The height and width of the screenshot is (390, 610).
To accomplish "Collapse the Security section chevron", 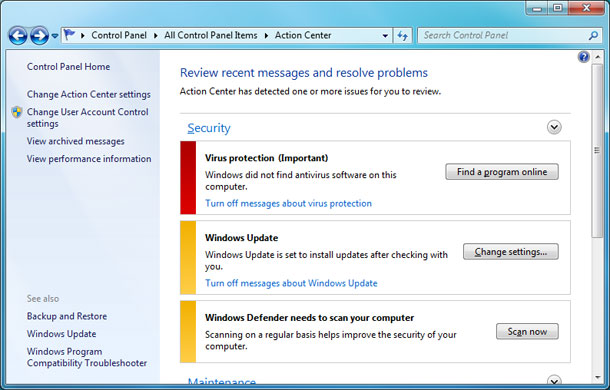I will (x=554, y=127).
